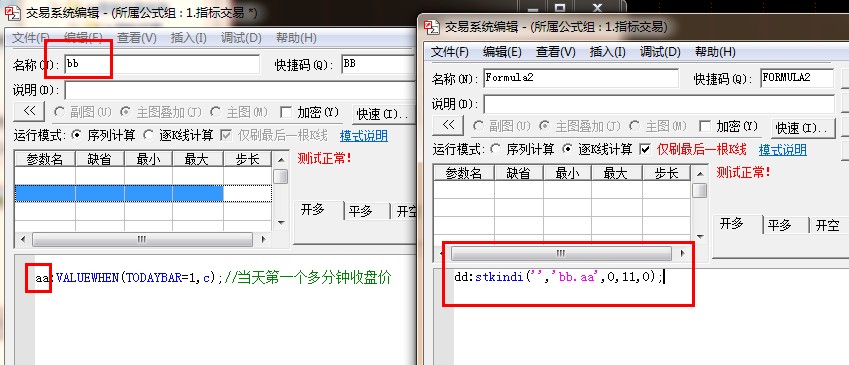Image resolution: width=849 pixels, height=365 pixels.
Task: Click up arrow of left parameter table scrollbar
Action: 280,159
